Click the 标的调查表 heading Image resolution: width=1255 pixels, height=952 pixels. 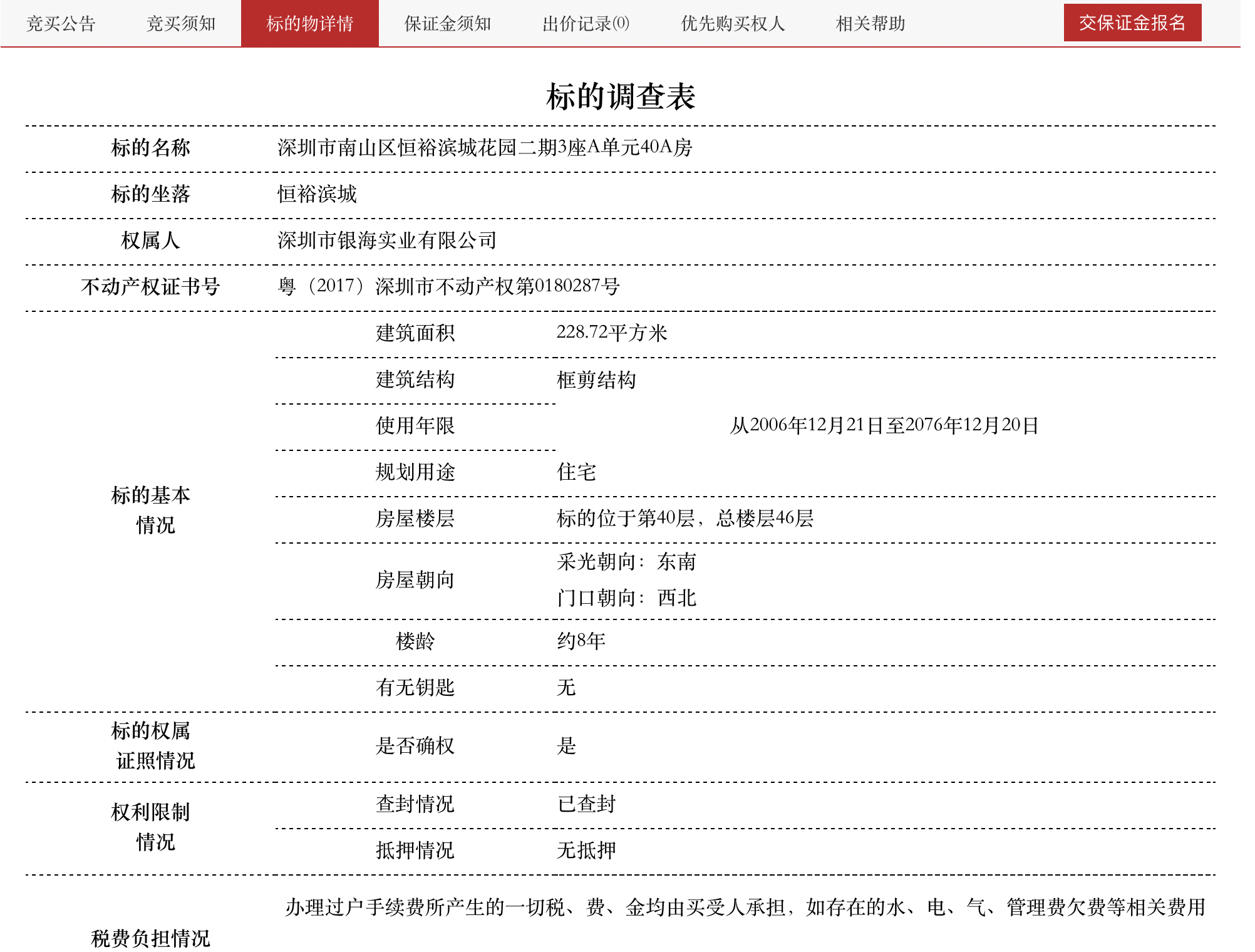pos(620,96)
